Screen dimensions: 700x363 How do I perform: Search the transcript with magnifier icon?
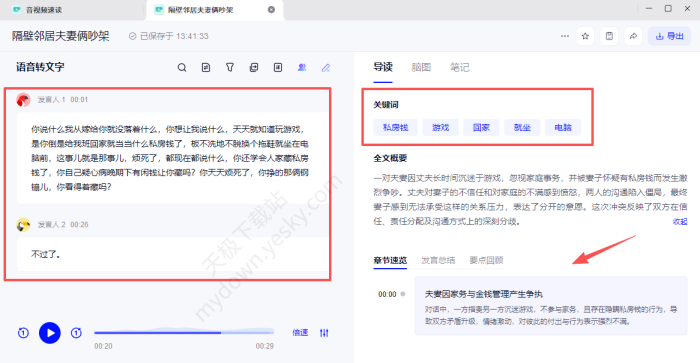coord(182,67)
